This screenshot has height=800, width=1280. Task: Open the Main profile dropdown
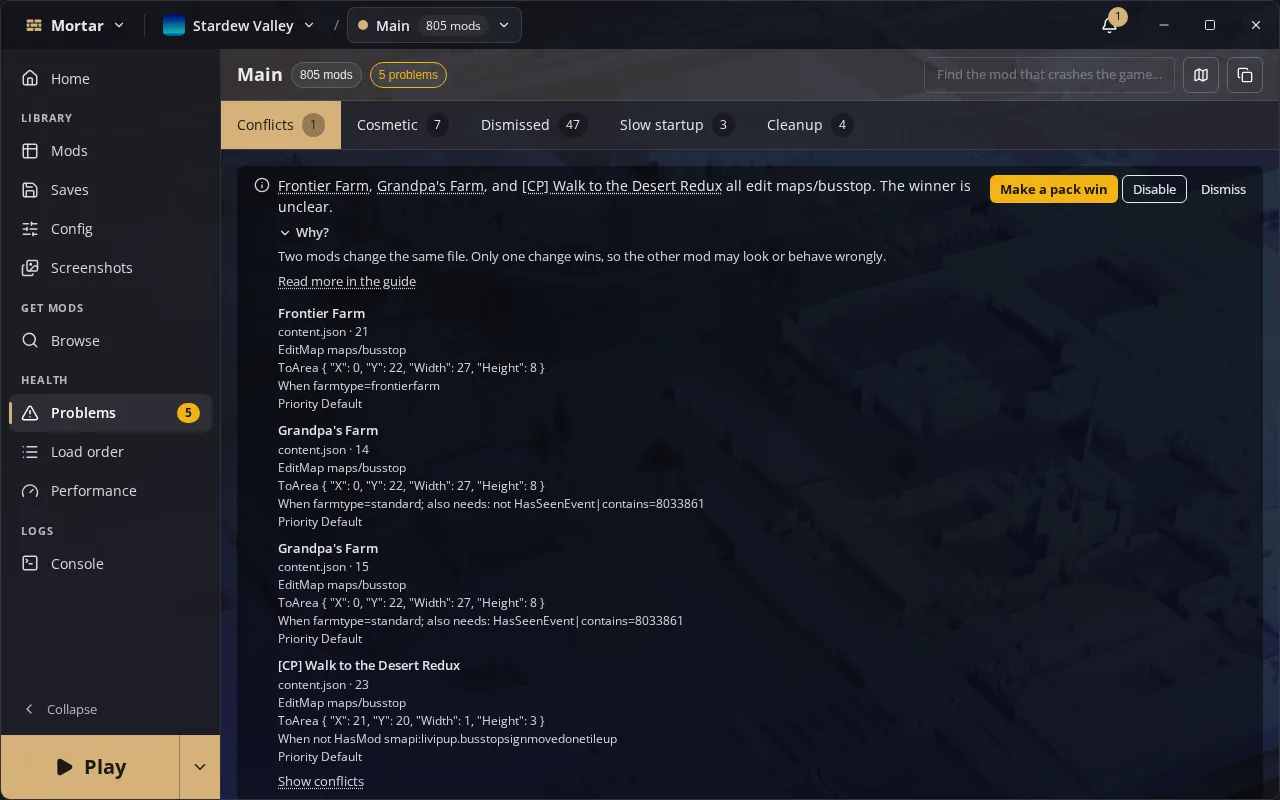point(434,25)
